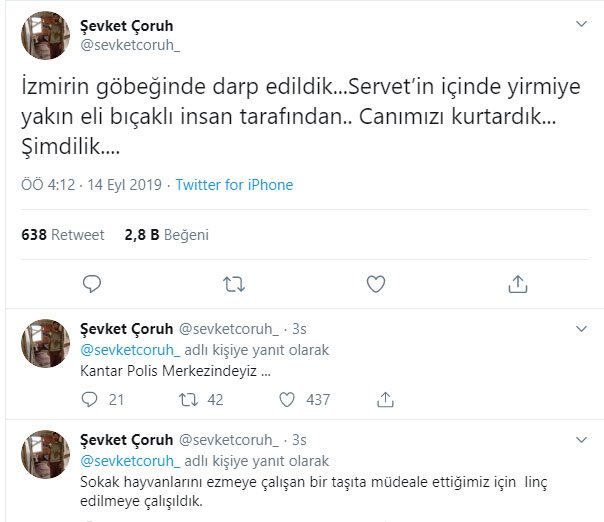View the 638 Retweet list

point(63,235)
